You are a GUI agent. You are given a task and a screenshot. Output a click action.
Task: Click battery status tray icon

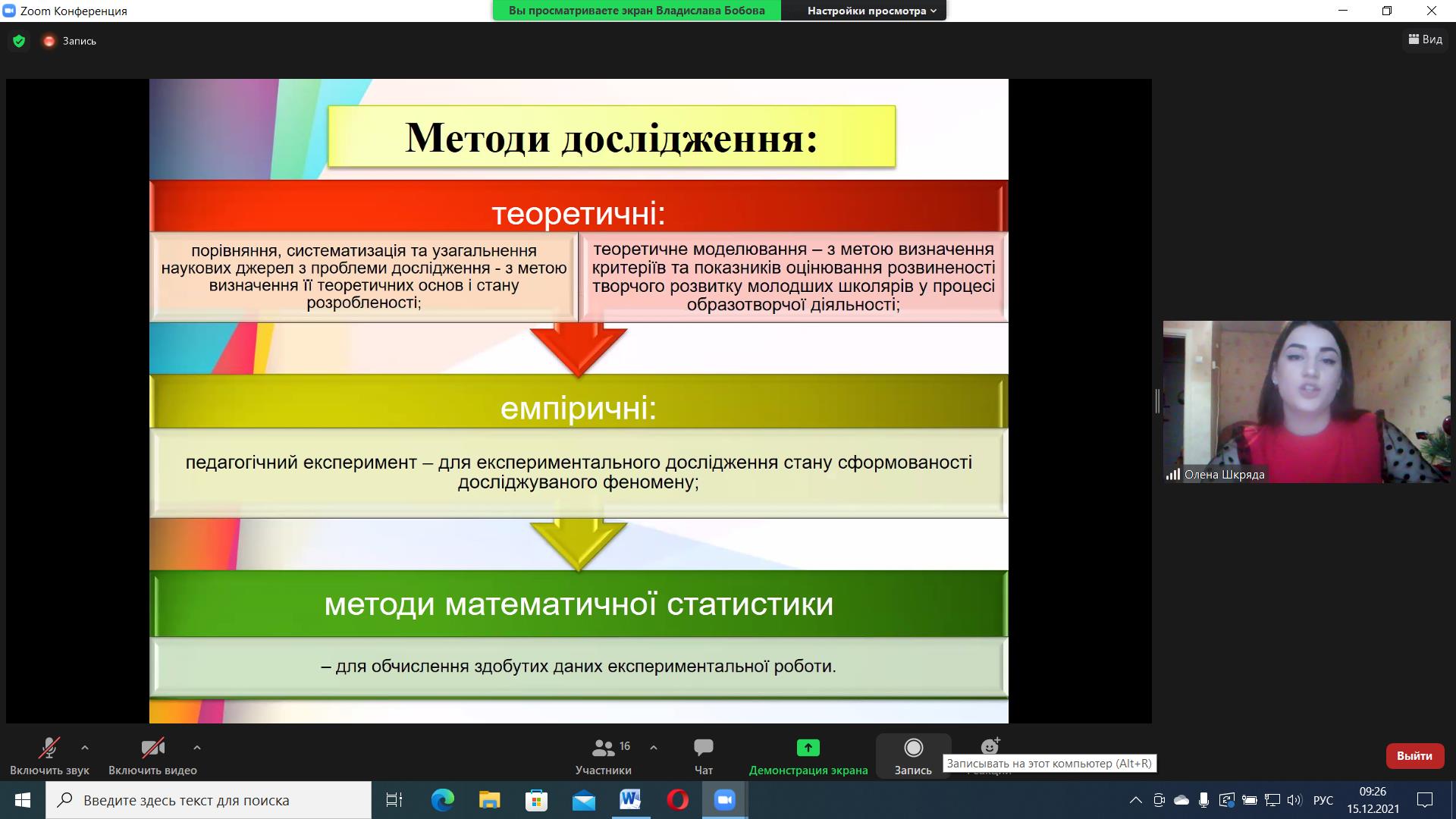click(x=1250, y=800)
